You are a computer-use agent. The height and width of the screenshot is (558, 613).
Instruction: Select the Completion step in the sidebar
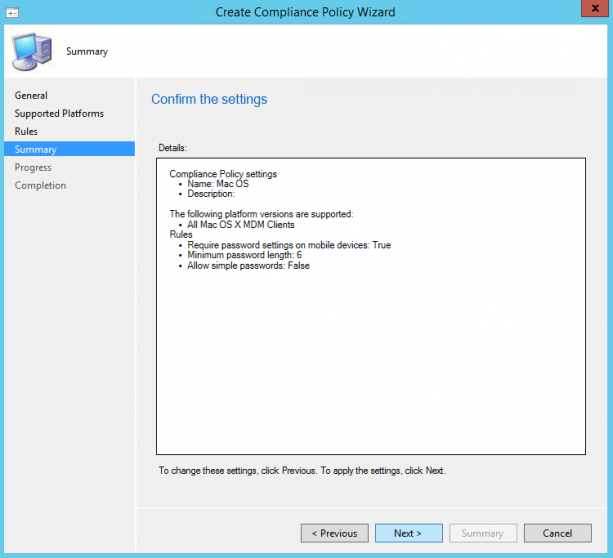pyautogui.click(x=40, y=185)
